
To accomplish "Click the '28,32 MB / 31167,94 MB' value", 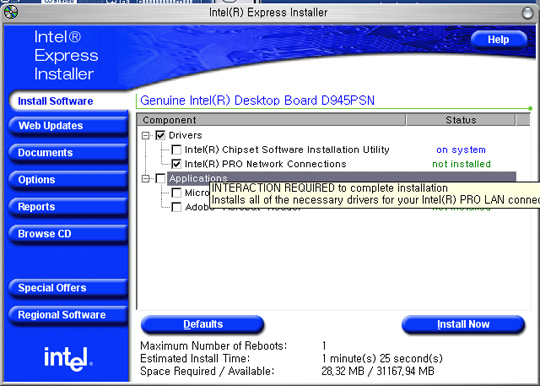I will (x=378, y=371).
